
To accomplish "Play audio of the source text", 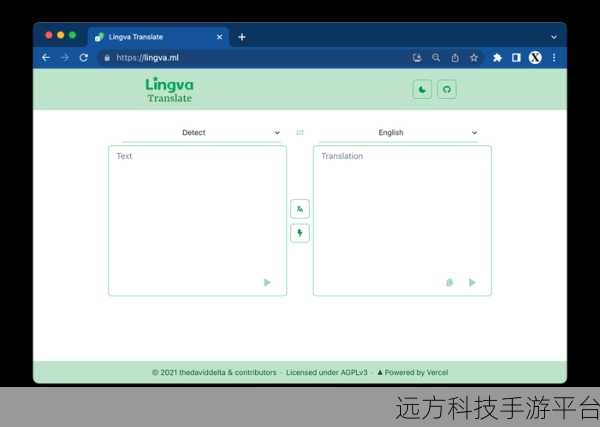I will [x=267, y=282].
